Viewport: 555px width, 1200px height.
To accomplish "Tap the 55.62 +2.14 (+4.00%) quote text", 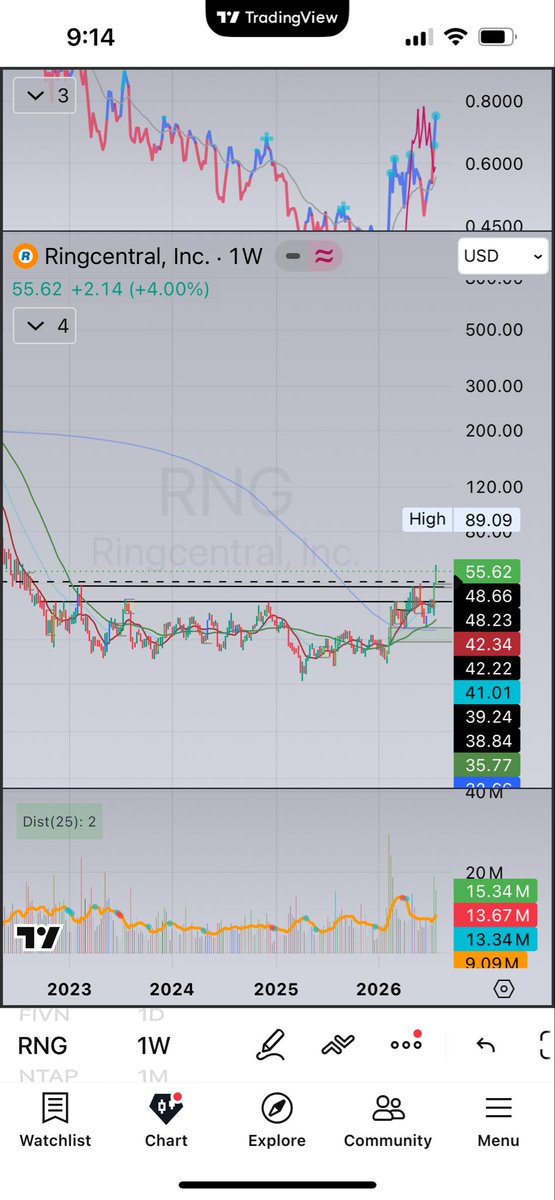I will point(111,290).
